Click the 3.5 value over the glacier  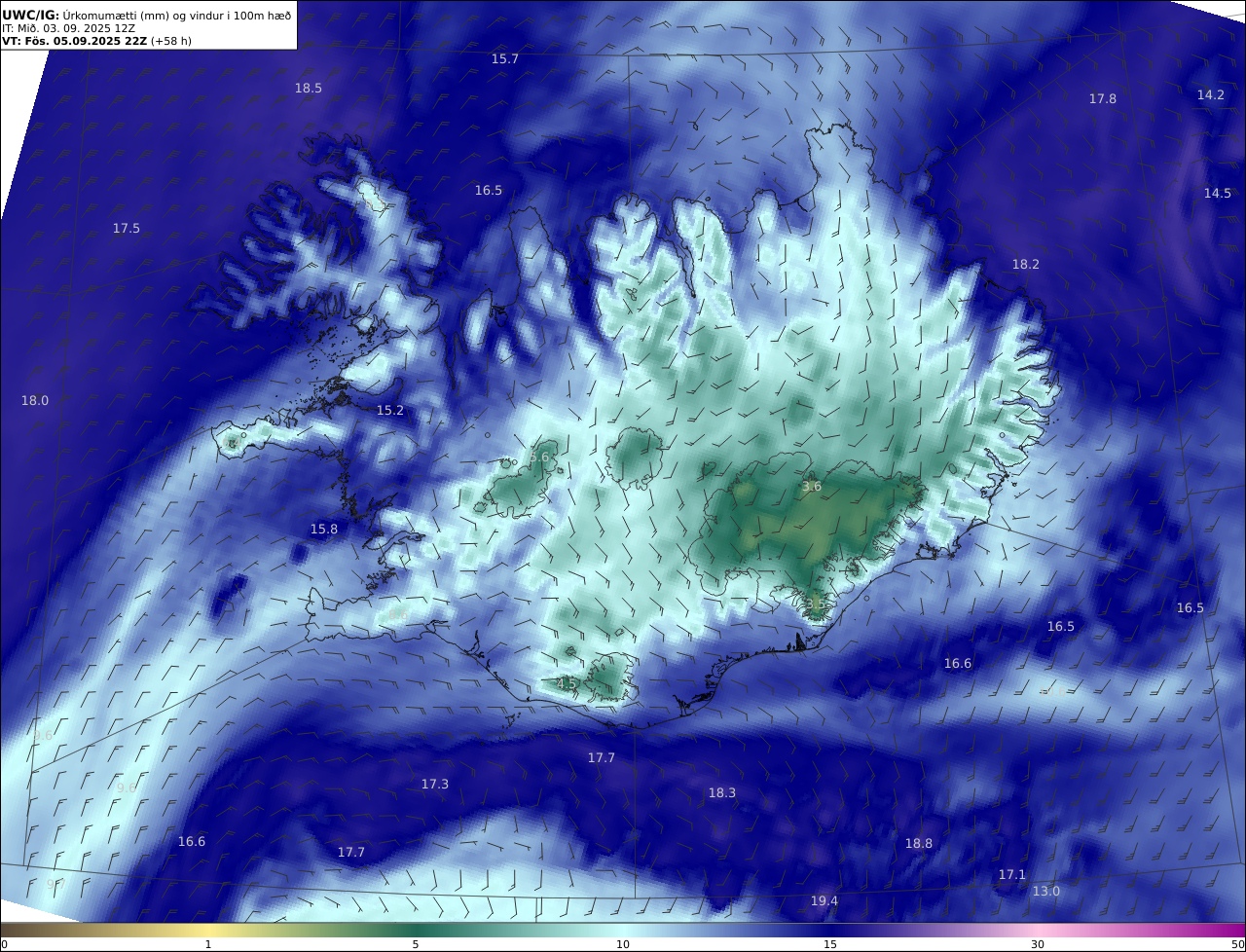click(816, 604)
